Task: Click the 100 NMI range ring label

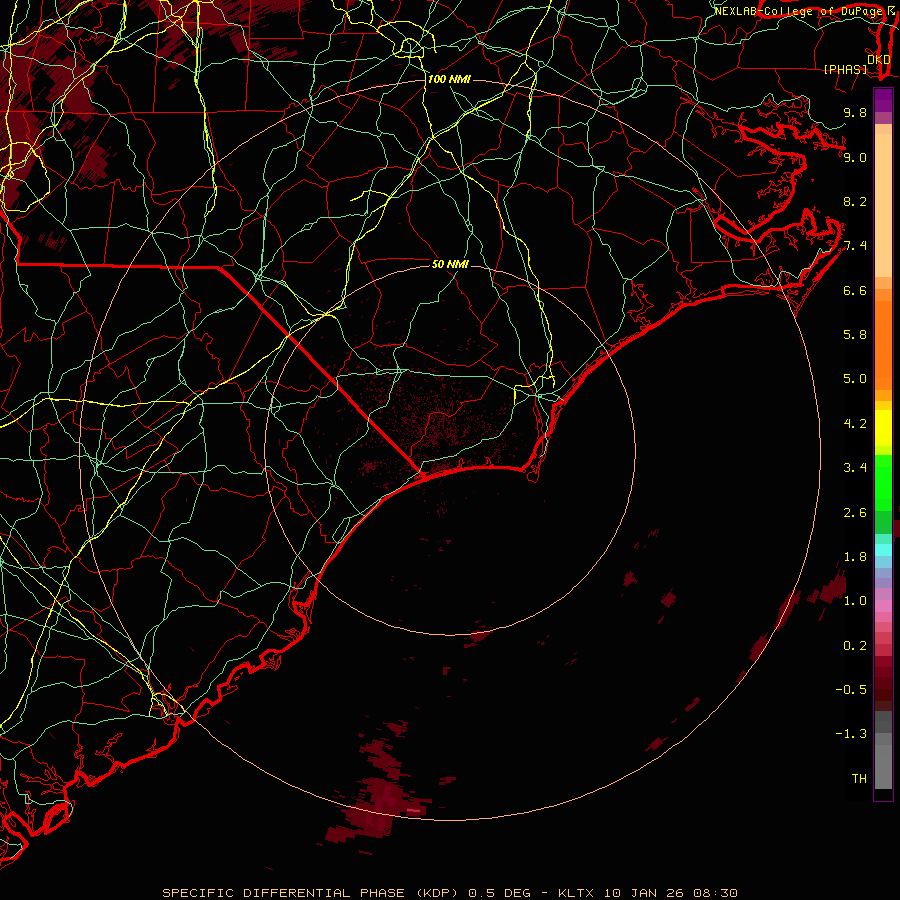Action: tap(449, 79)
